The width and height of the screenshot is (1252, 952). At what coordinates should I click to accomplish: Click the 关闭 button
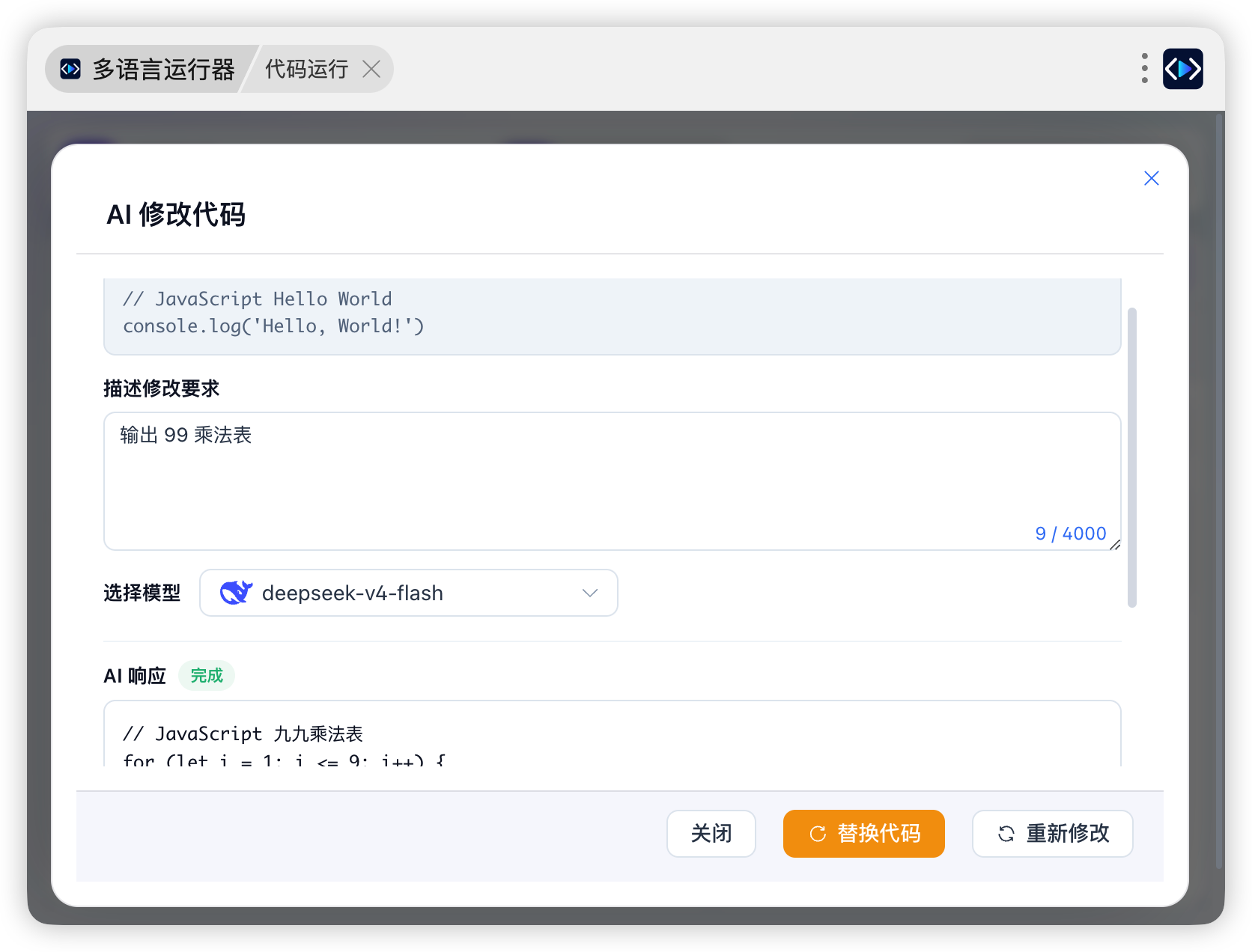coord(711,834)
